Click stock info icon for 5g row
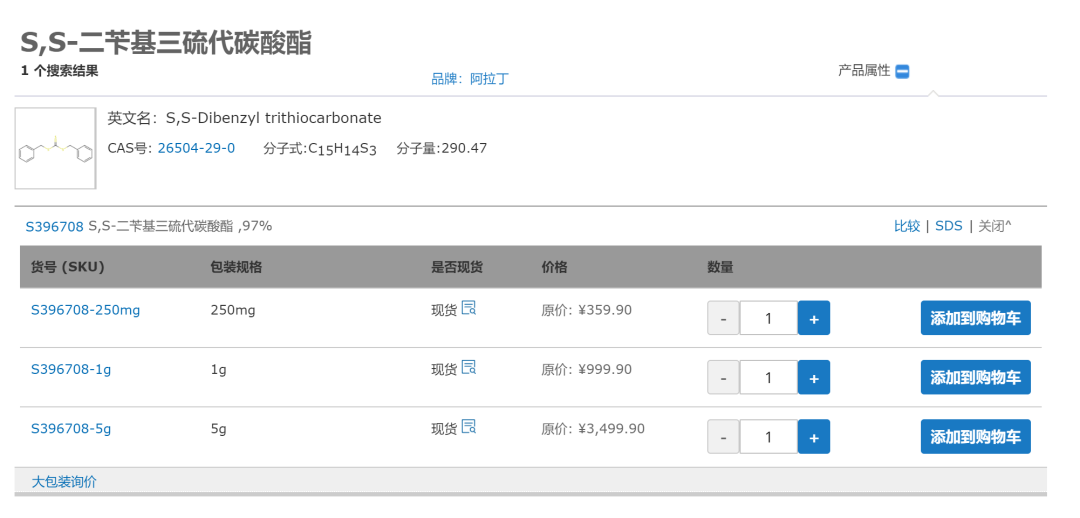Viewport: 1080px width, 518px height. tap(469, 427)
